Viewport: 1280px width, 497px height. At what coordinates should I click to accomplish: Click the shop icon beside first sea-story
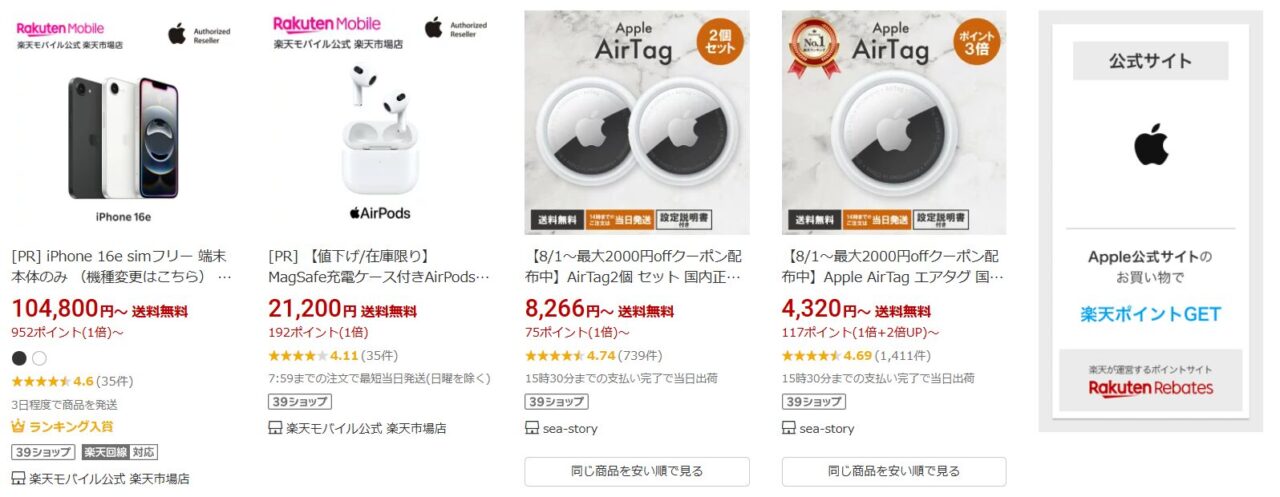click(x=532, y=428)
